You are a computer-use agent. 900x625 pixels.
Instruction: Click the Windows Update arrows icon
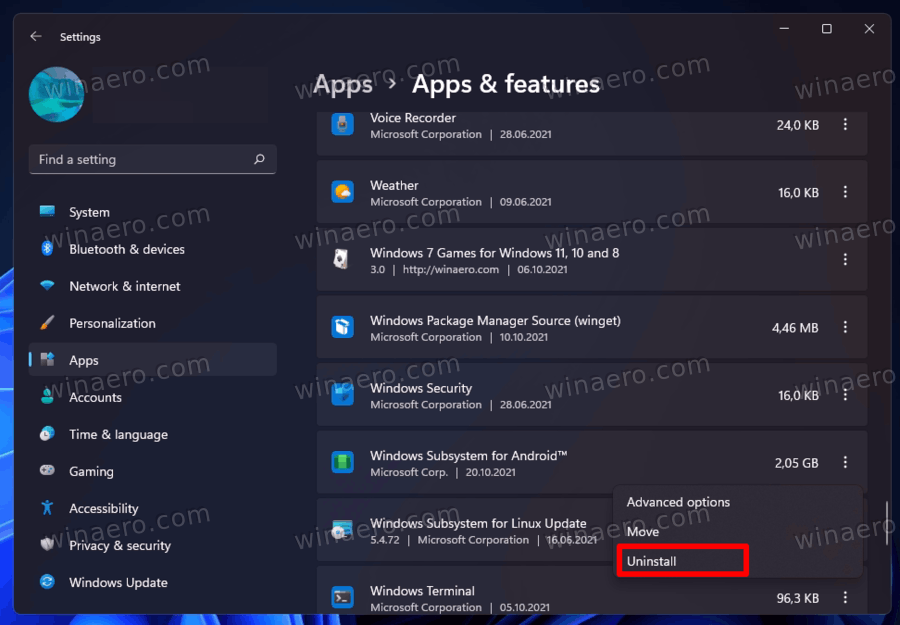click(47, 582)
